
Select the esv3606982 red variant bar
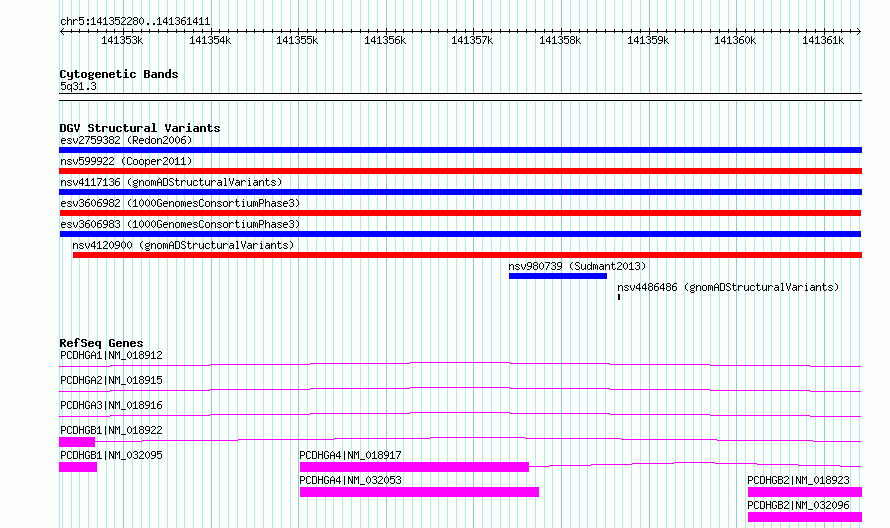(460, 213)
